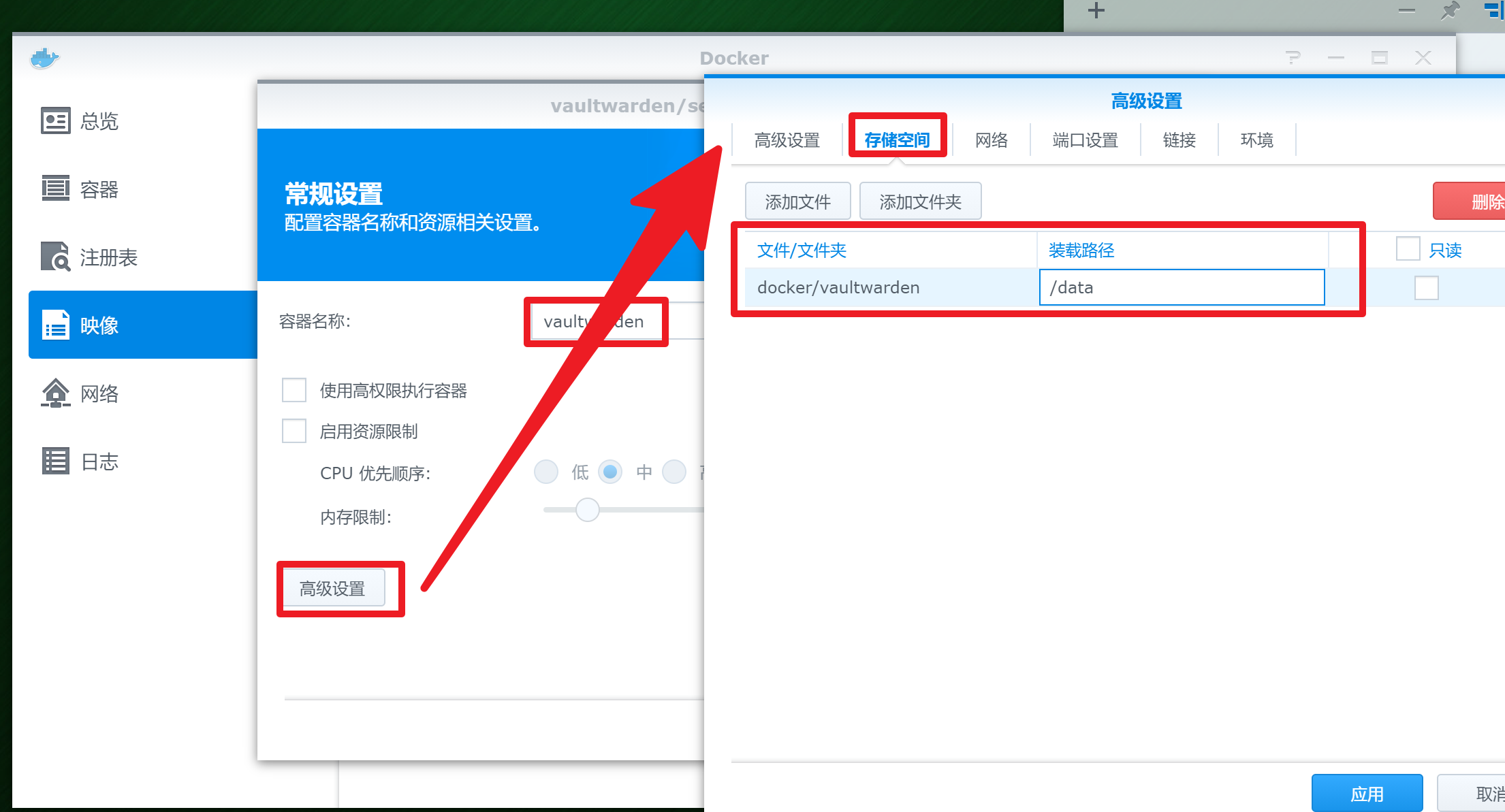Click the 取消 cancel button

tap(1472, 793)
